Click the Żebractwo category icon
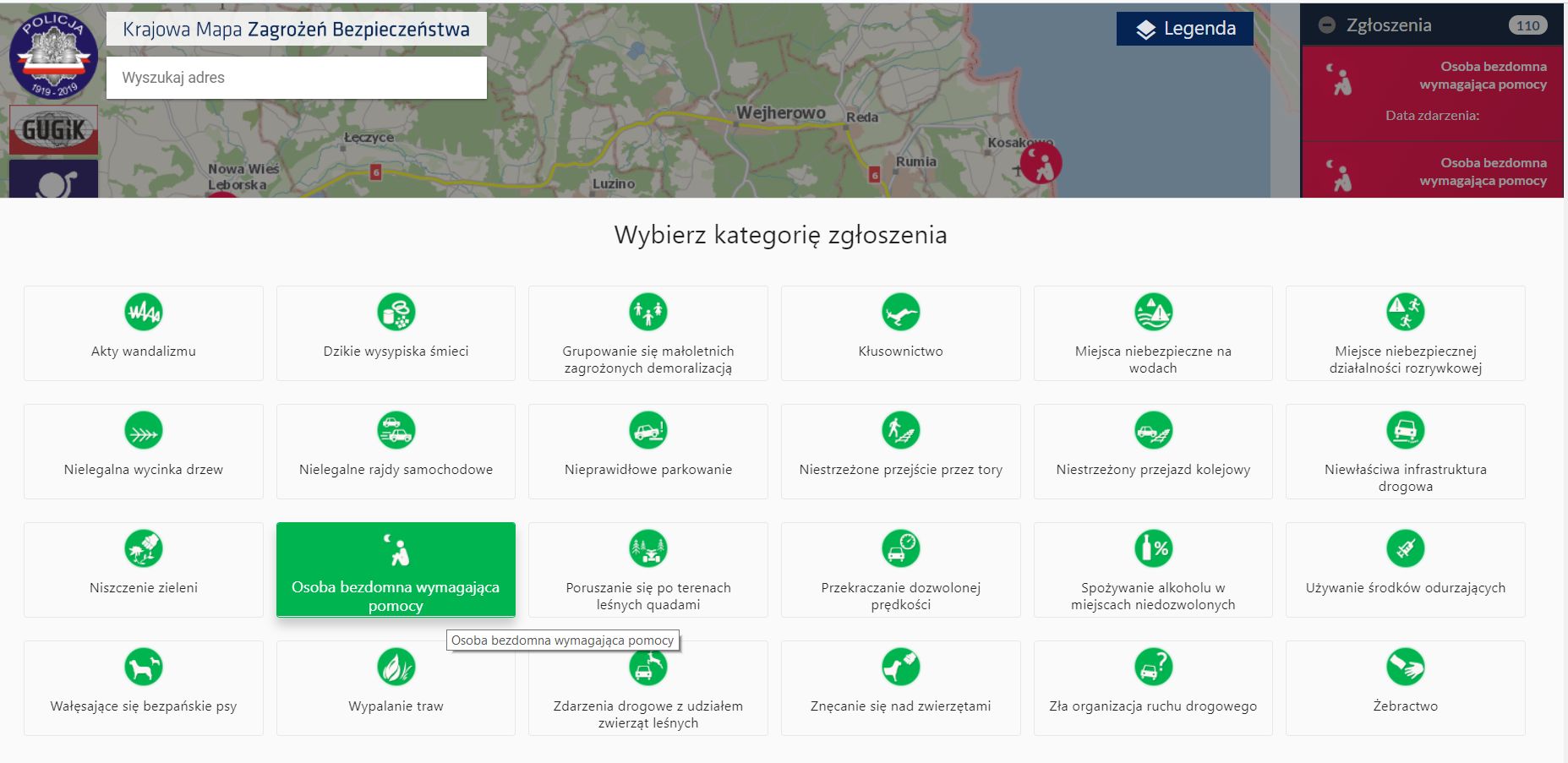Viewport: 1568px width, 763px height. coord(1405,668)
